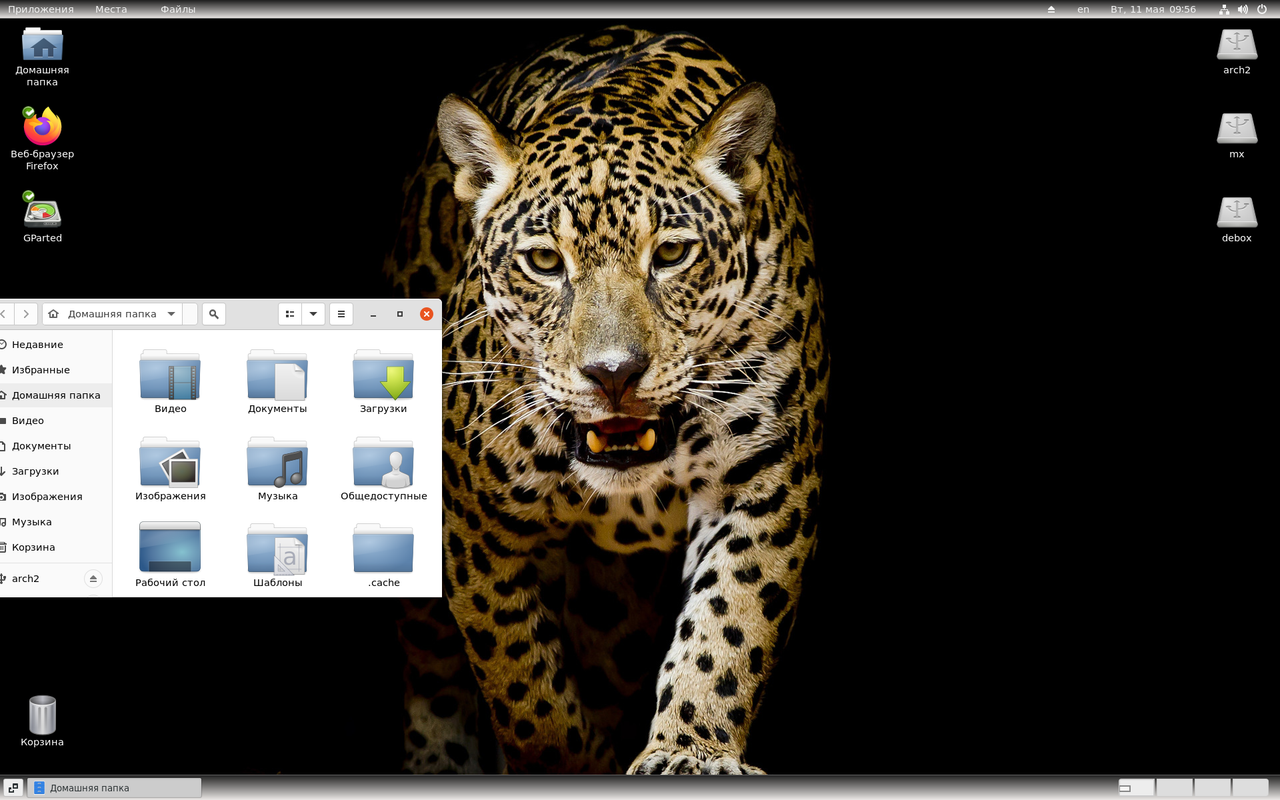Open the Музыка folder in the file view

tap(277, 468)
